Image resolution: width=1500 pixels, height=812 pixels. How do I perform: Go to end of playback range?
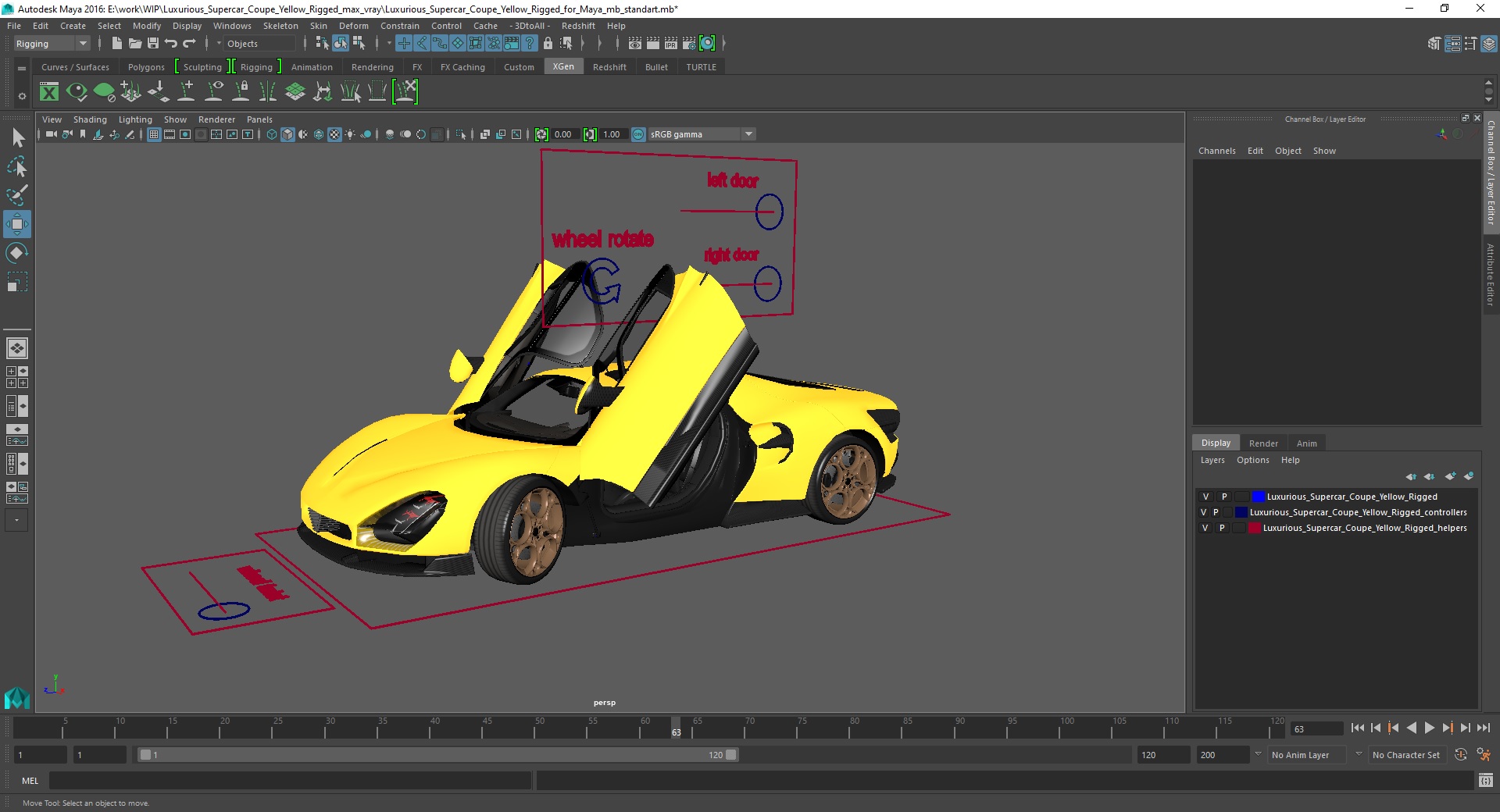pos(1483,728)
